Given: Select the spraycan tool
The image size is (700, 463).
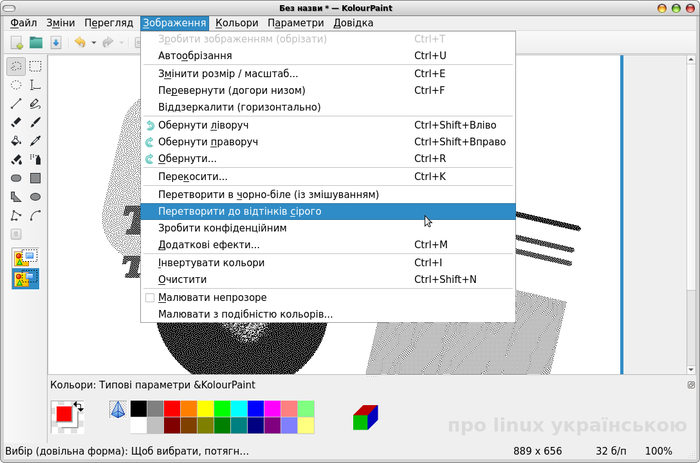Looking at the screenshot, I should (35, 159).
